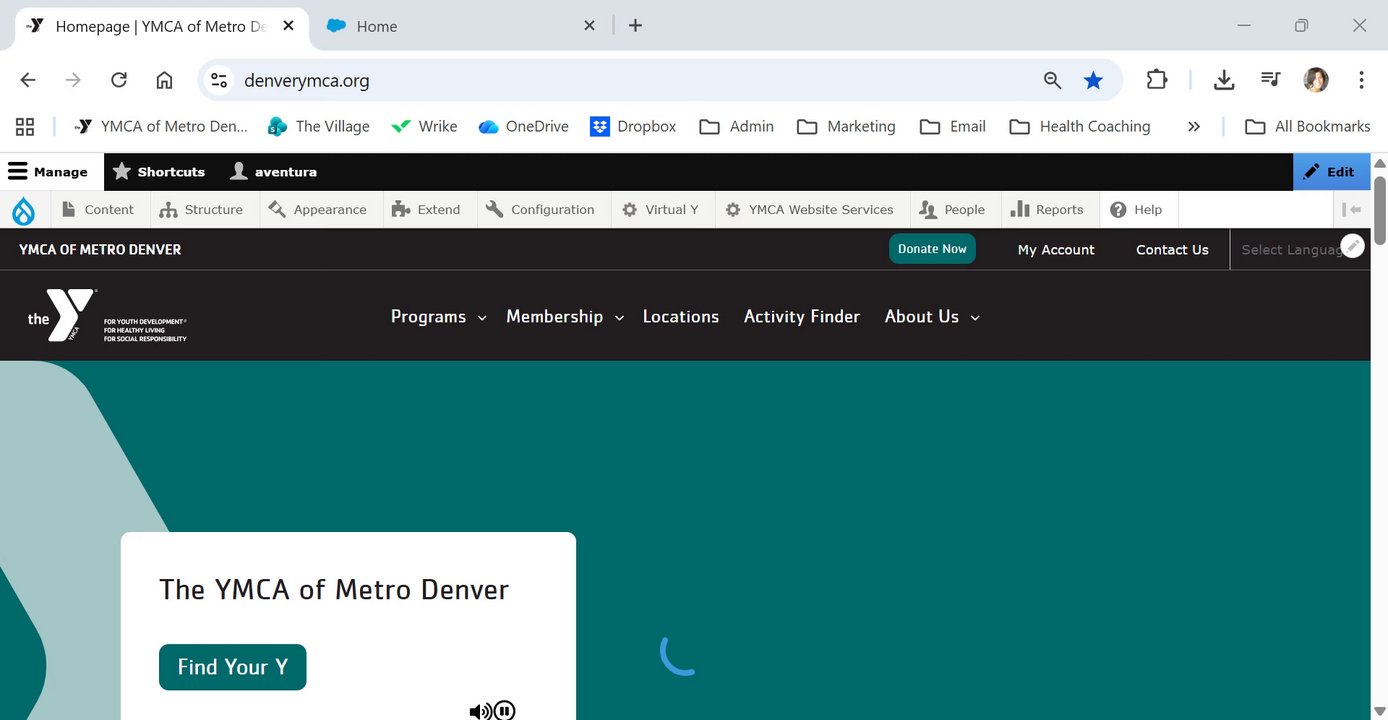Expand the Health Coaching bookmark folder
This screenshot has height=720, width=1388.
[x=1080, y=126]
